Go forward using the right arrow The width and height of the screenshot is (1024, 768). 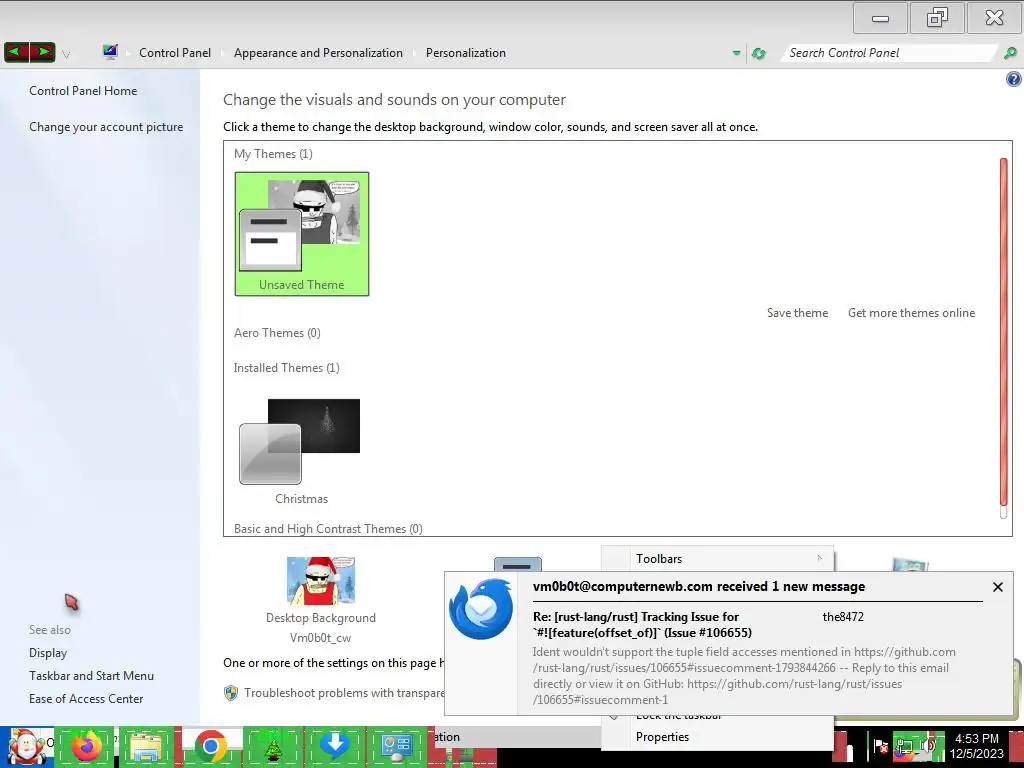pos(42,52)
